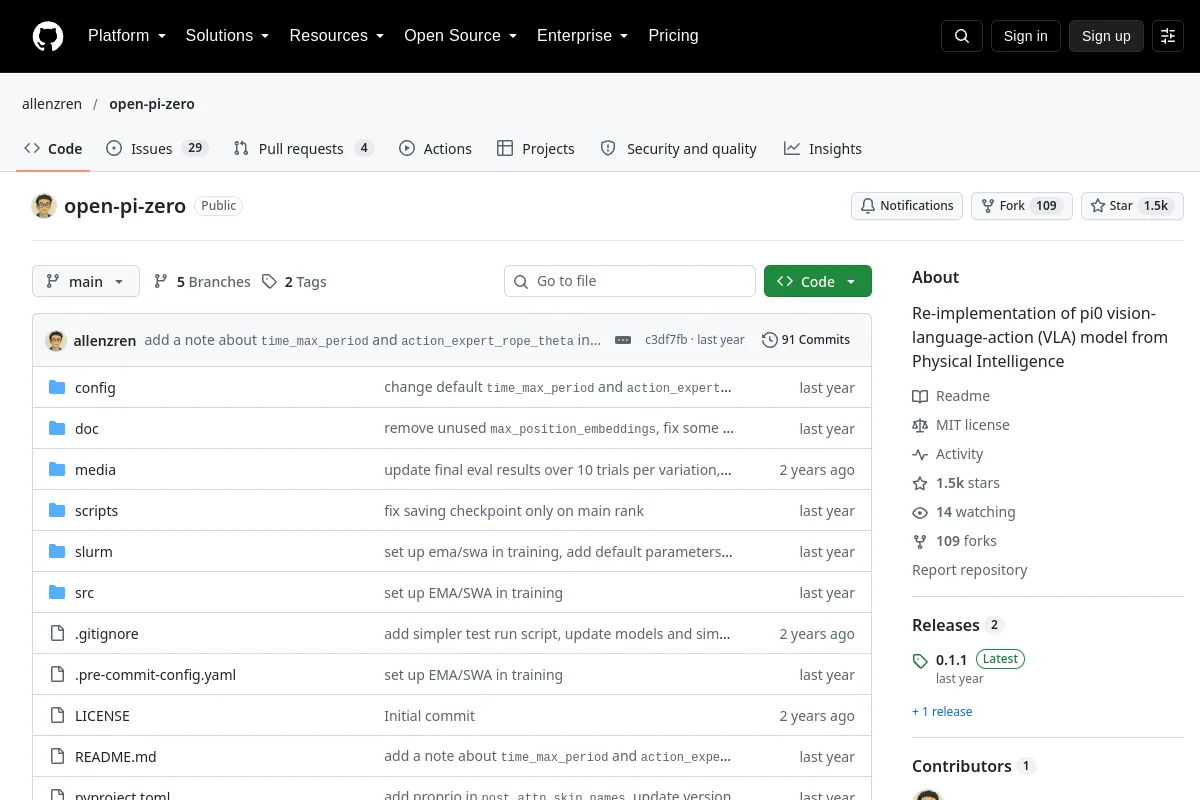Click the pulse icon beside Activity

(x=920, y=454)
